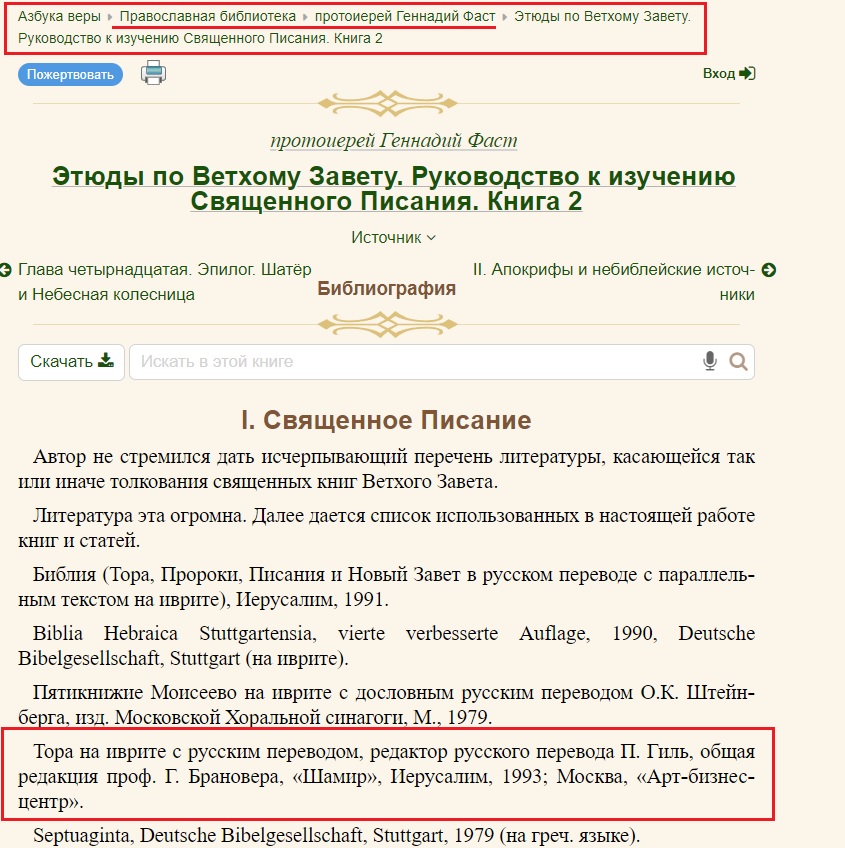Click the paragraph beginning Литература эта огромна
The width and height of the screenshot is (845, 848).
click(386, 528)
